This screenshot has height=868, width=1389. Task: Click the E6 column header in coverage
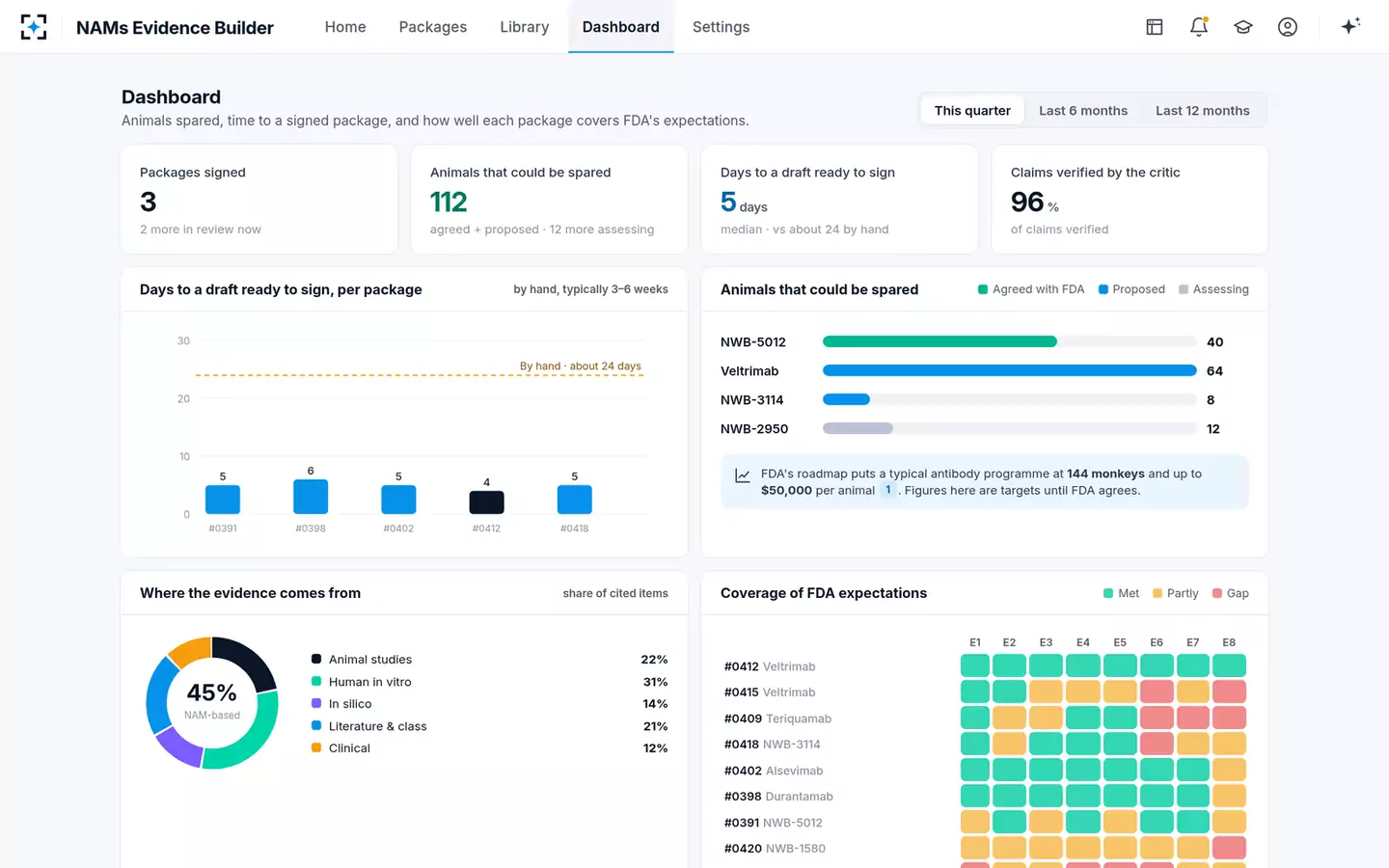[1157, 642]
